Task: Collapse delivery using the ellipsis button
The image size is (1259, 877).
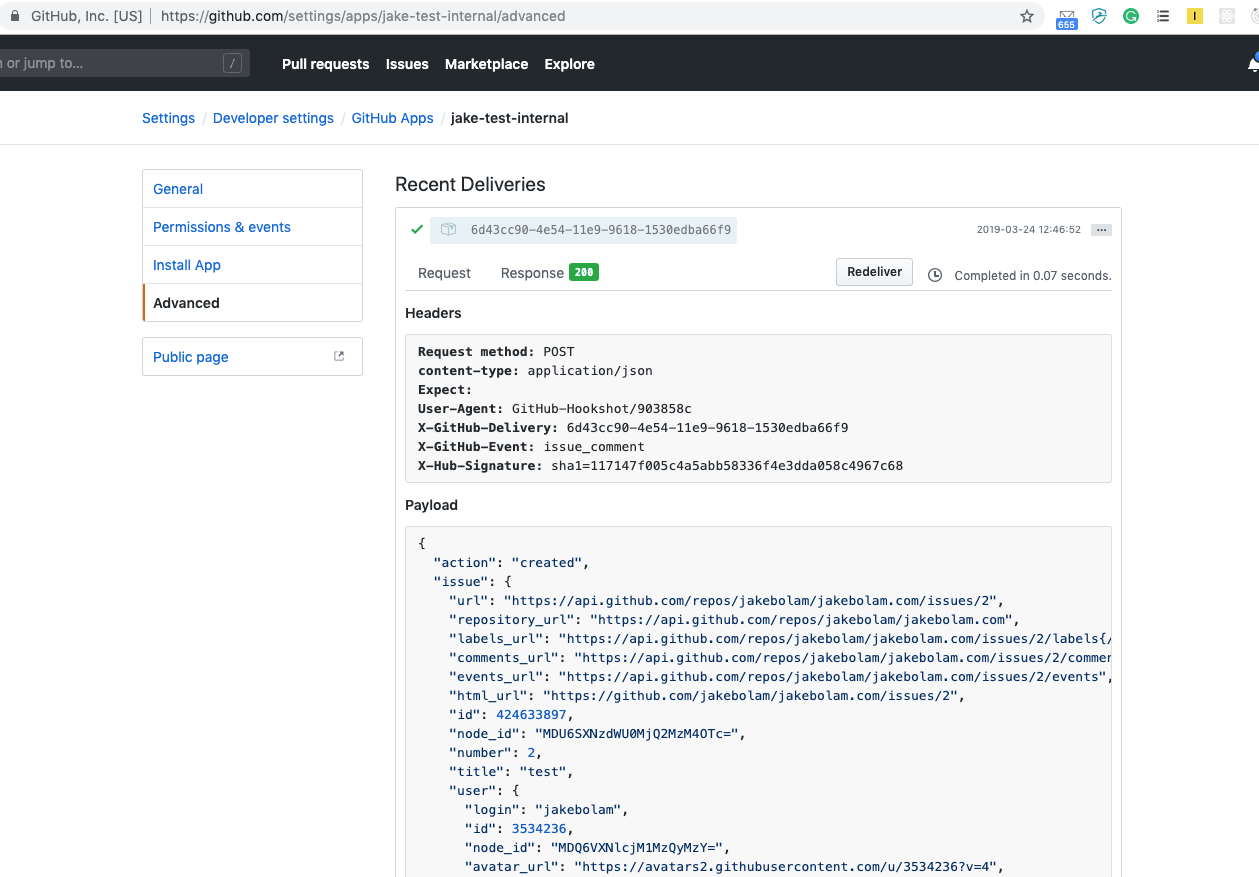Action: (1101, 230)
